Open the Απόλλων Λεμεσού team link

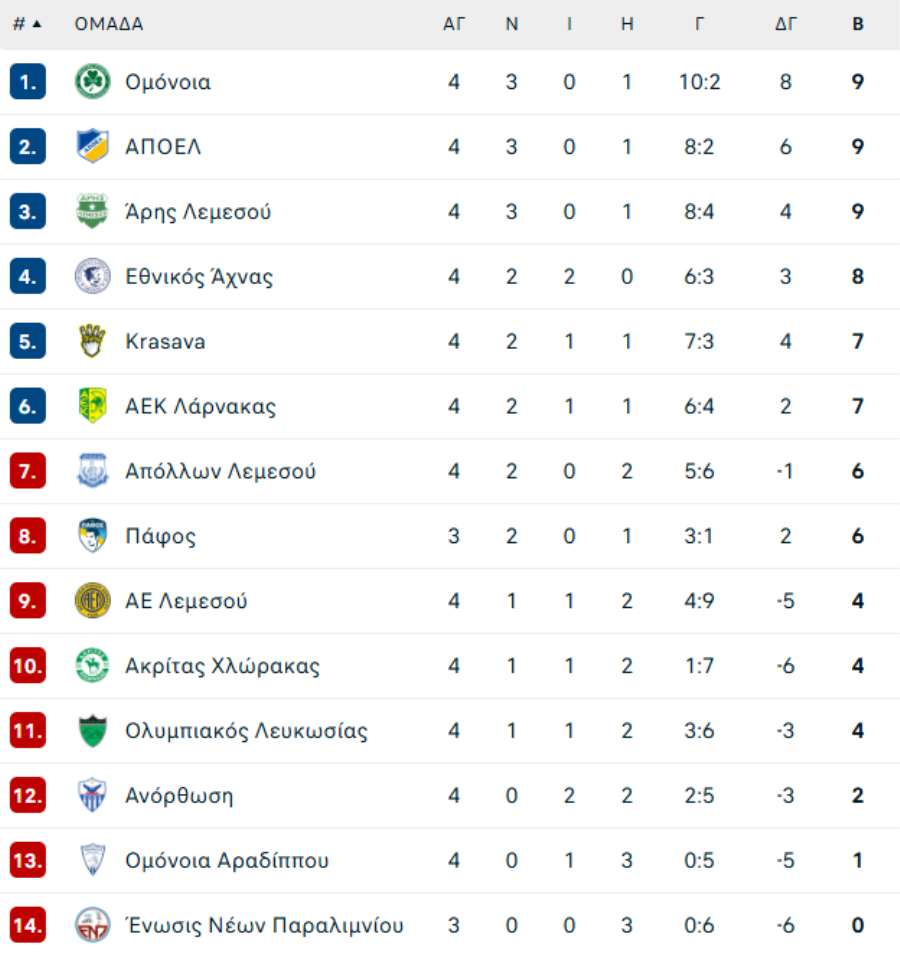[x=220, y=471]
